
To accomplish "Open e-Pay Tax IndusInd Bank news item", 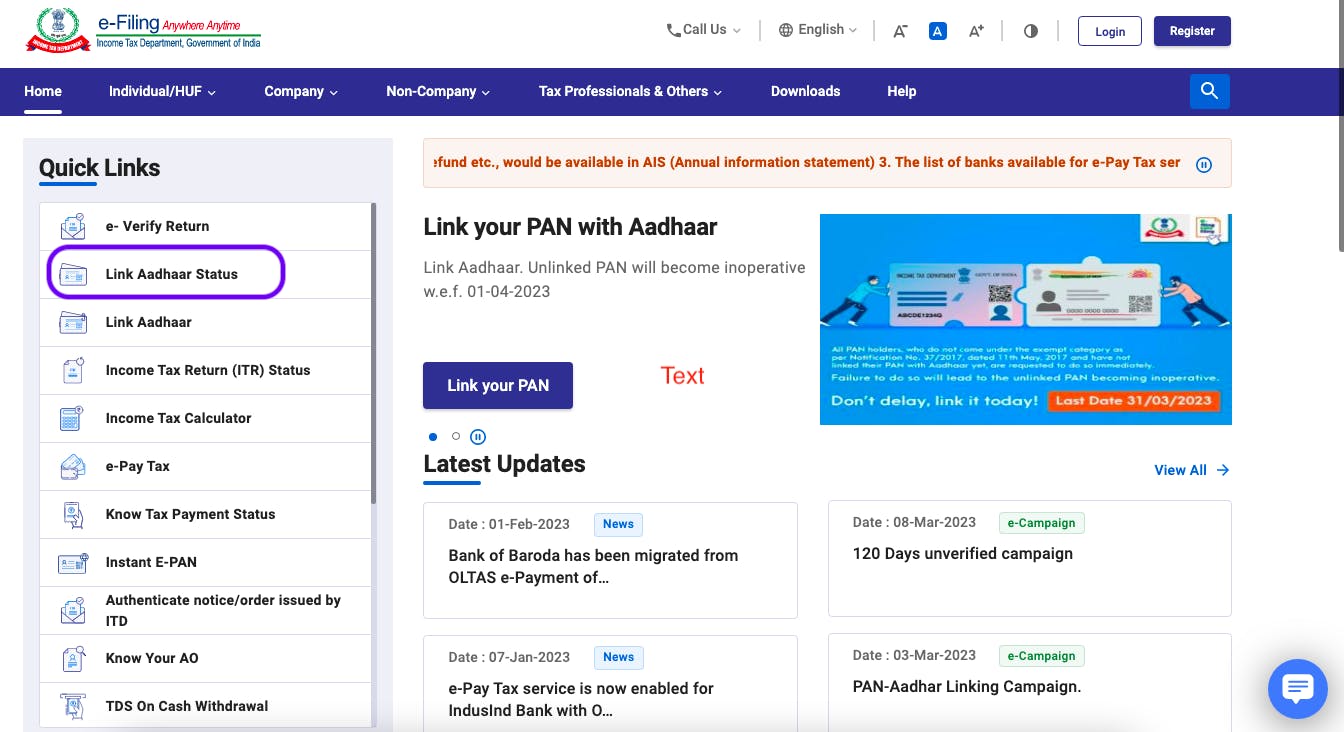I will [610, 684].
